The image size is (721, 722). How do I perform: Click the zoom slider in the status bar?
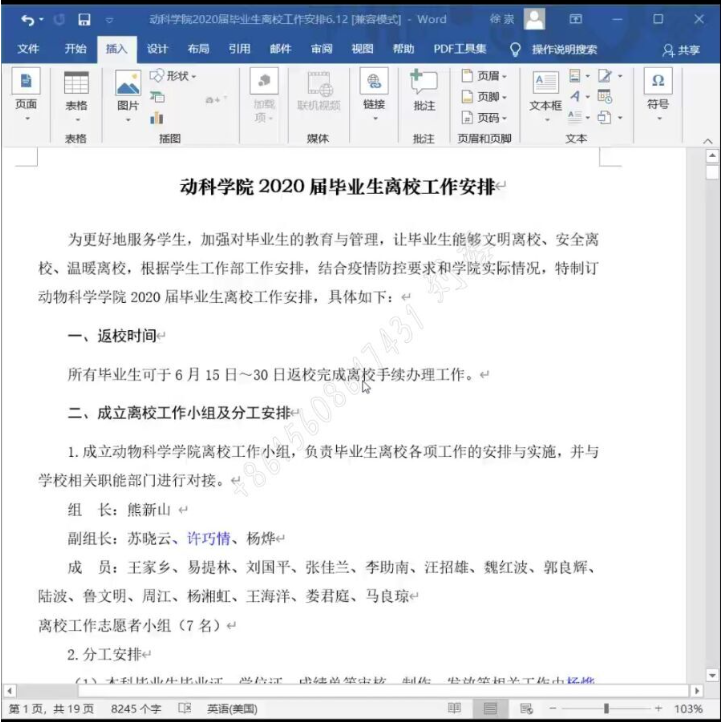click(x=605, y=708)
